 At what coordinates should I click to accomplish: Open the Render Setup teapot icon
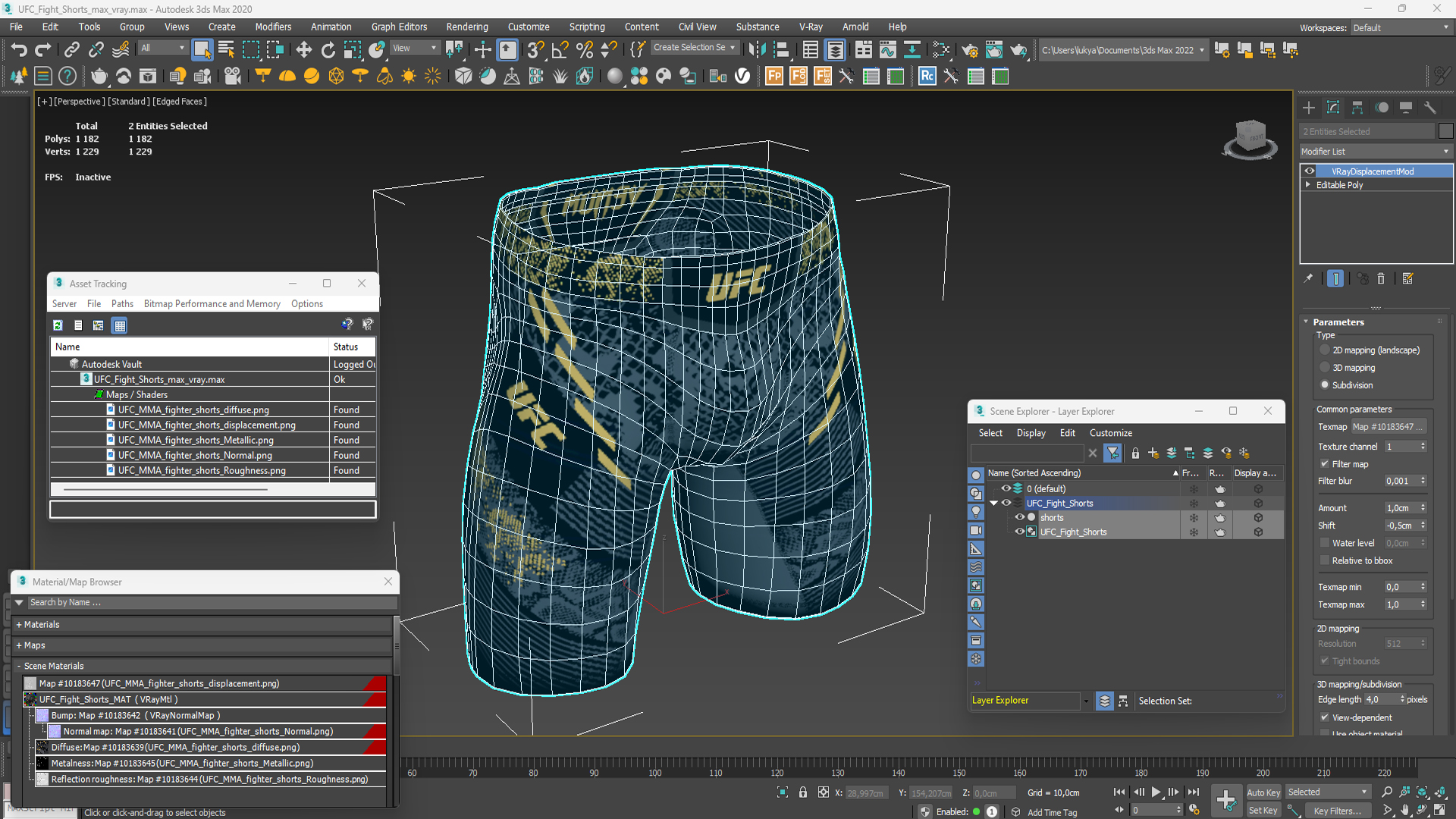coord(969,50)
